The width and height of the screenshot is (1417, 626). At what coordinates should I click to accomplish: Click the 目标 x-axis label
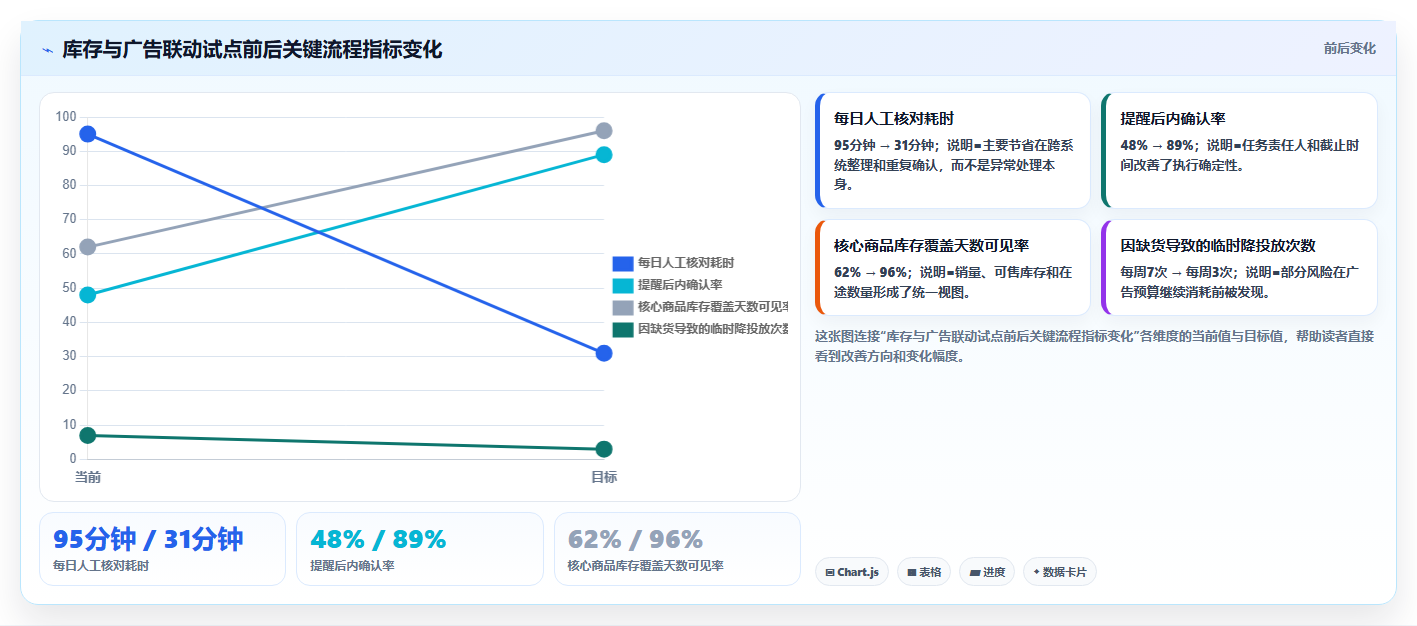(x=604, y=477)
